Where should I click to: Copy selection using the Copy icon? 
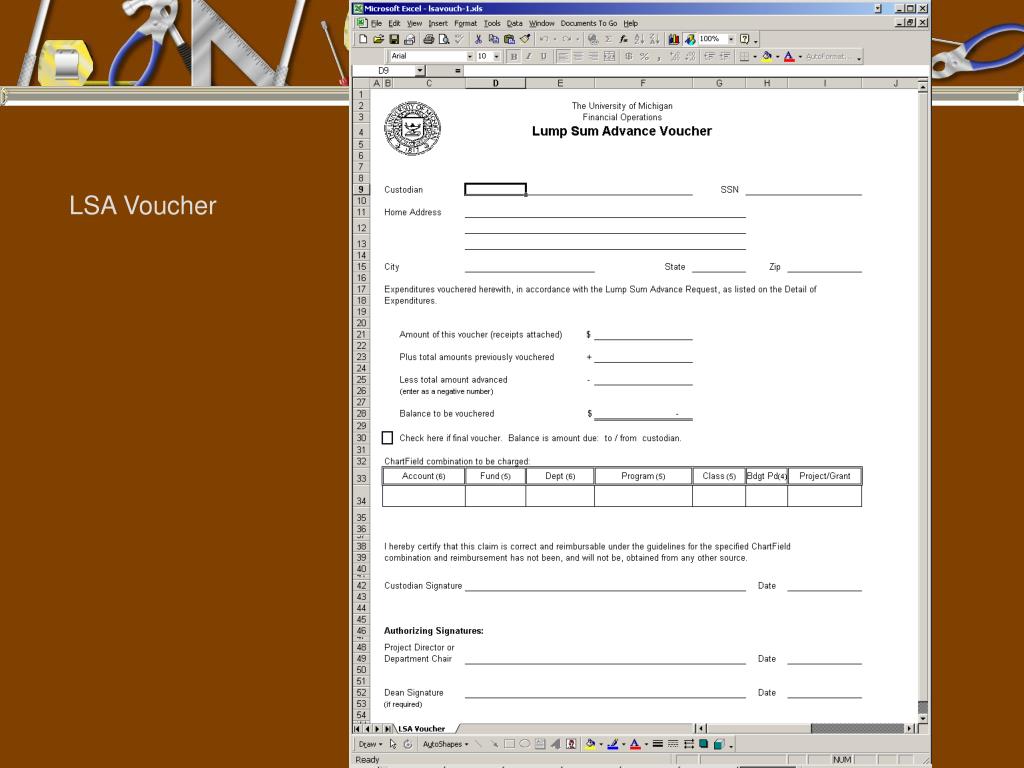(x=494, y=39)
